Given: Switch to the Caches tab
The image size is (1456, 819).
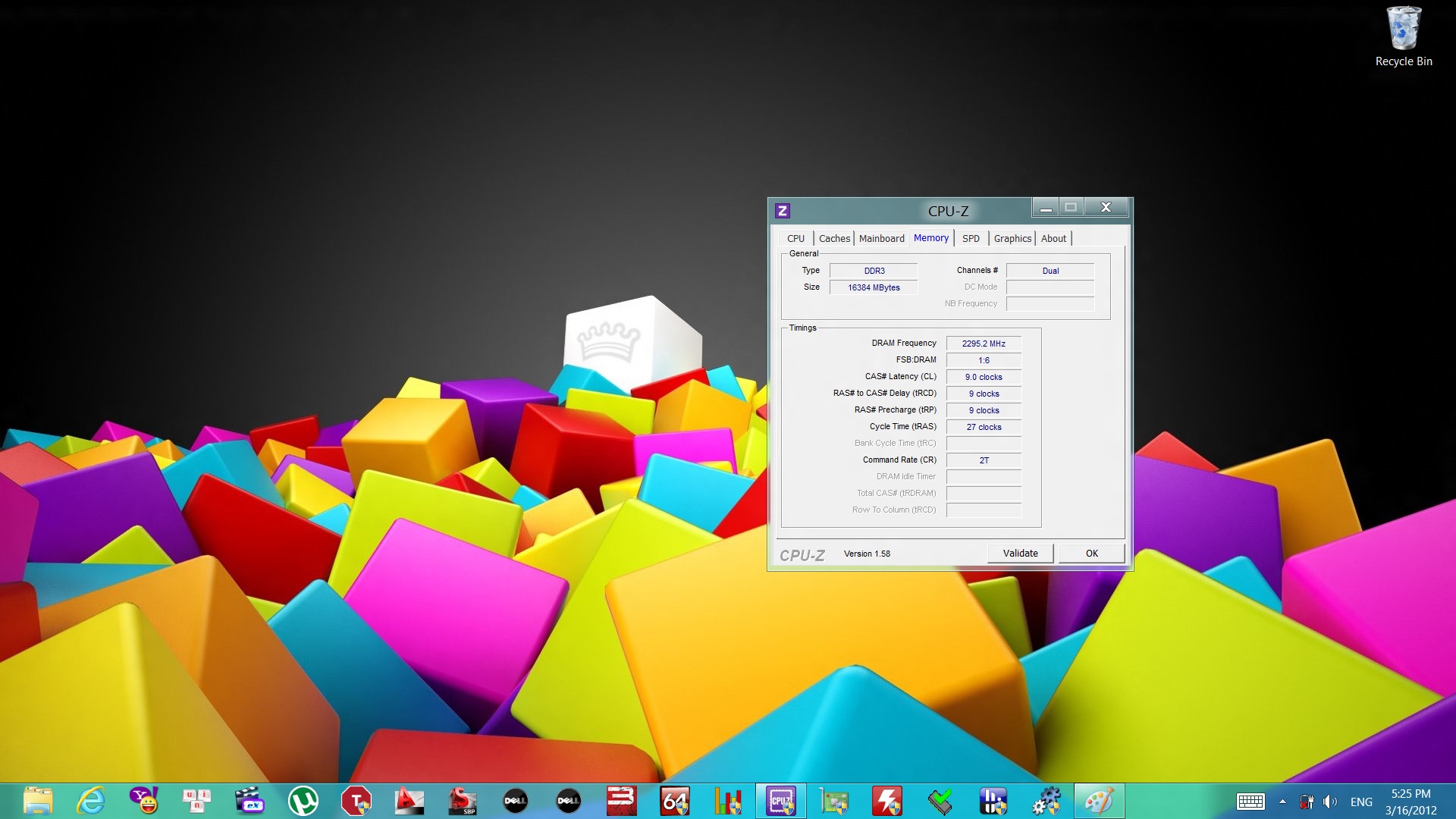Looking at the screenshot, I should tap(834, 238).
